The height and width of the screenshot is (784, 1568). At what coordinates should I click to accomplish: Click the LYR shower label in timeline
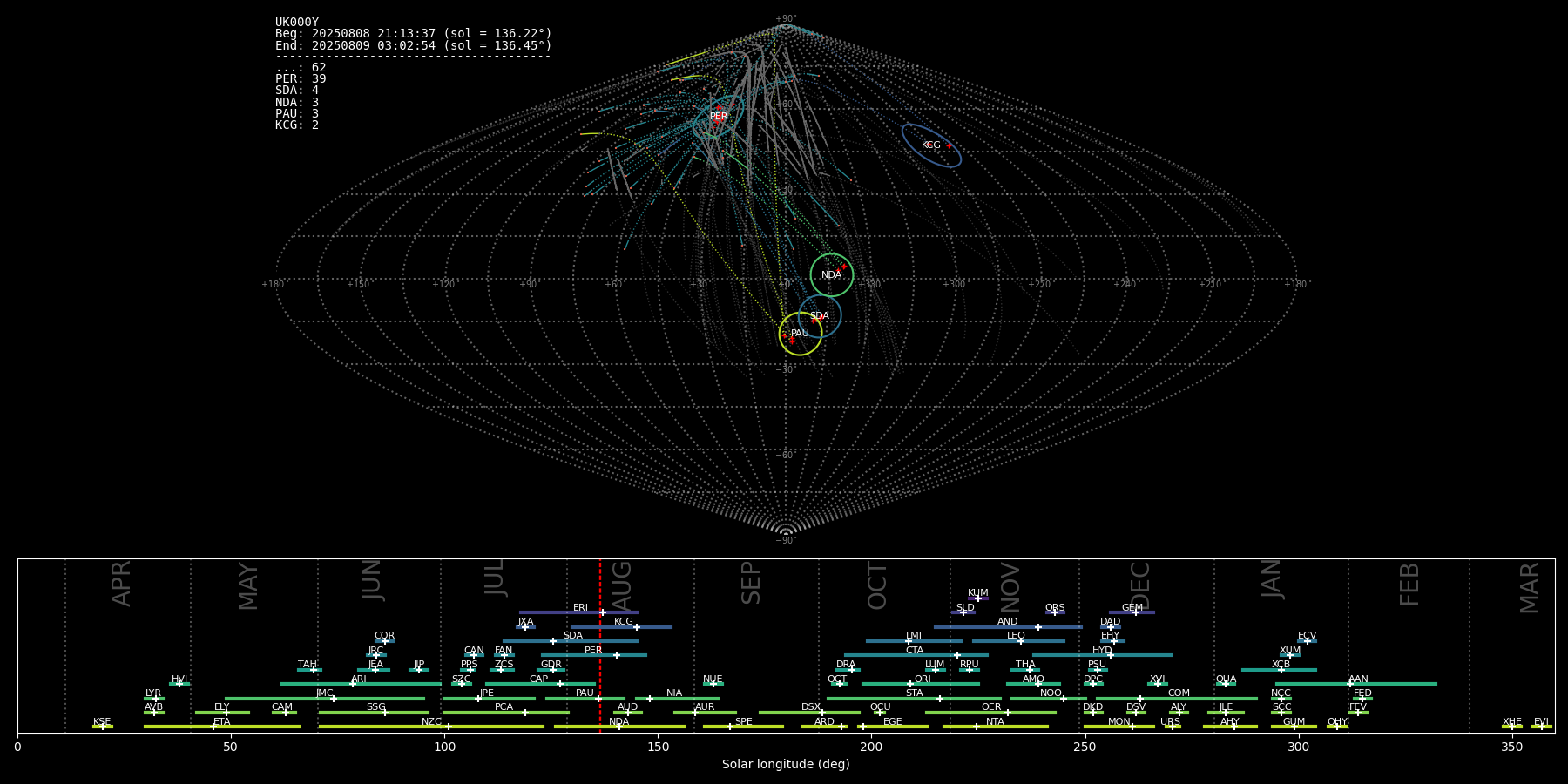[x=153, y=693]
